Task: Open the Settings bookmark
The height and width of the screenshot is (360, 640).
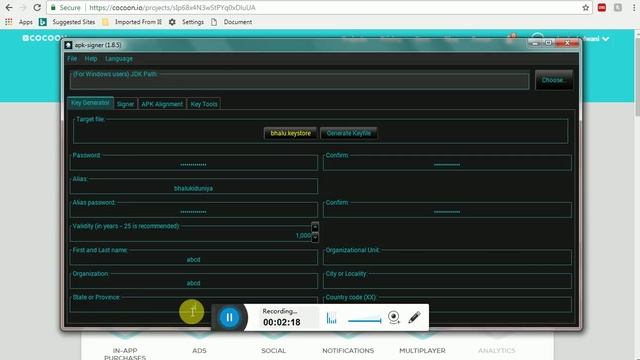Action: coord(187,22)
